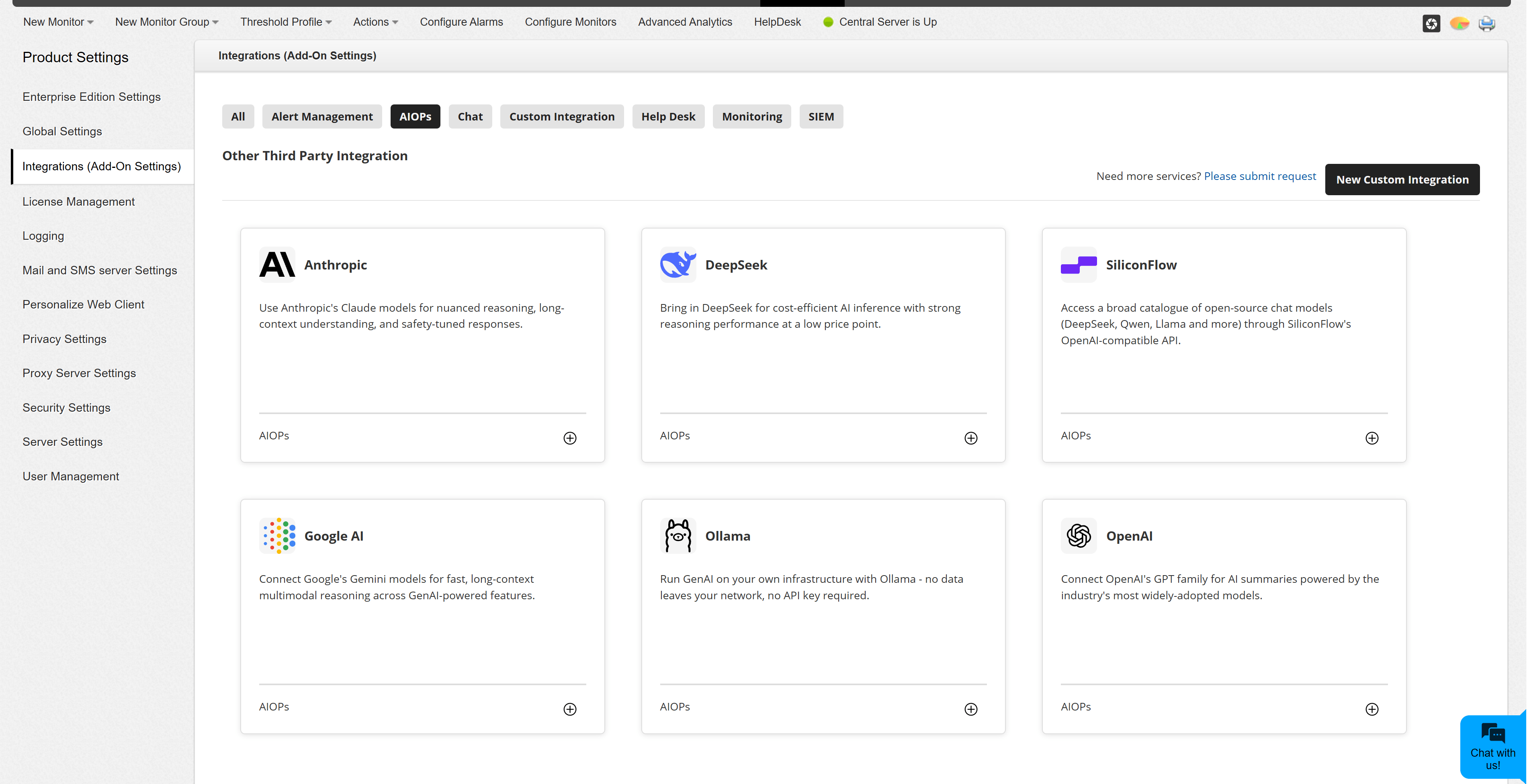Image resolution: width=1527 pixels, height=784 pixels.
Task: Filter by Custom Integration category
Action: click(561, 116)
